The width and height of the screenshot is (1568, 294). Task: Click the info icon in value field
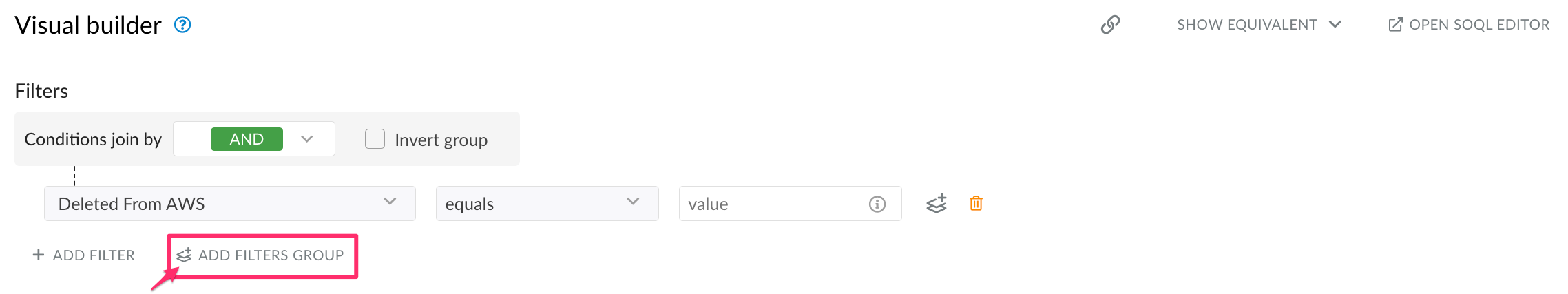(x=877, y=204)
